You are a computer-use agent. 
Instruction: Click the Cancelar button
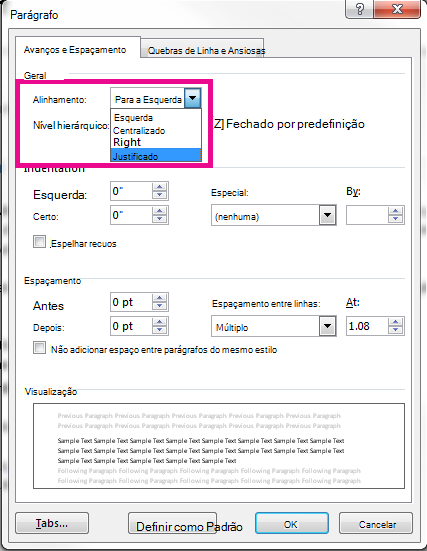[376, 523]
